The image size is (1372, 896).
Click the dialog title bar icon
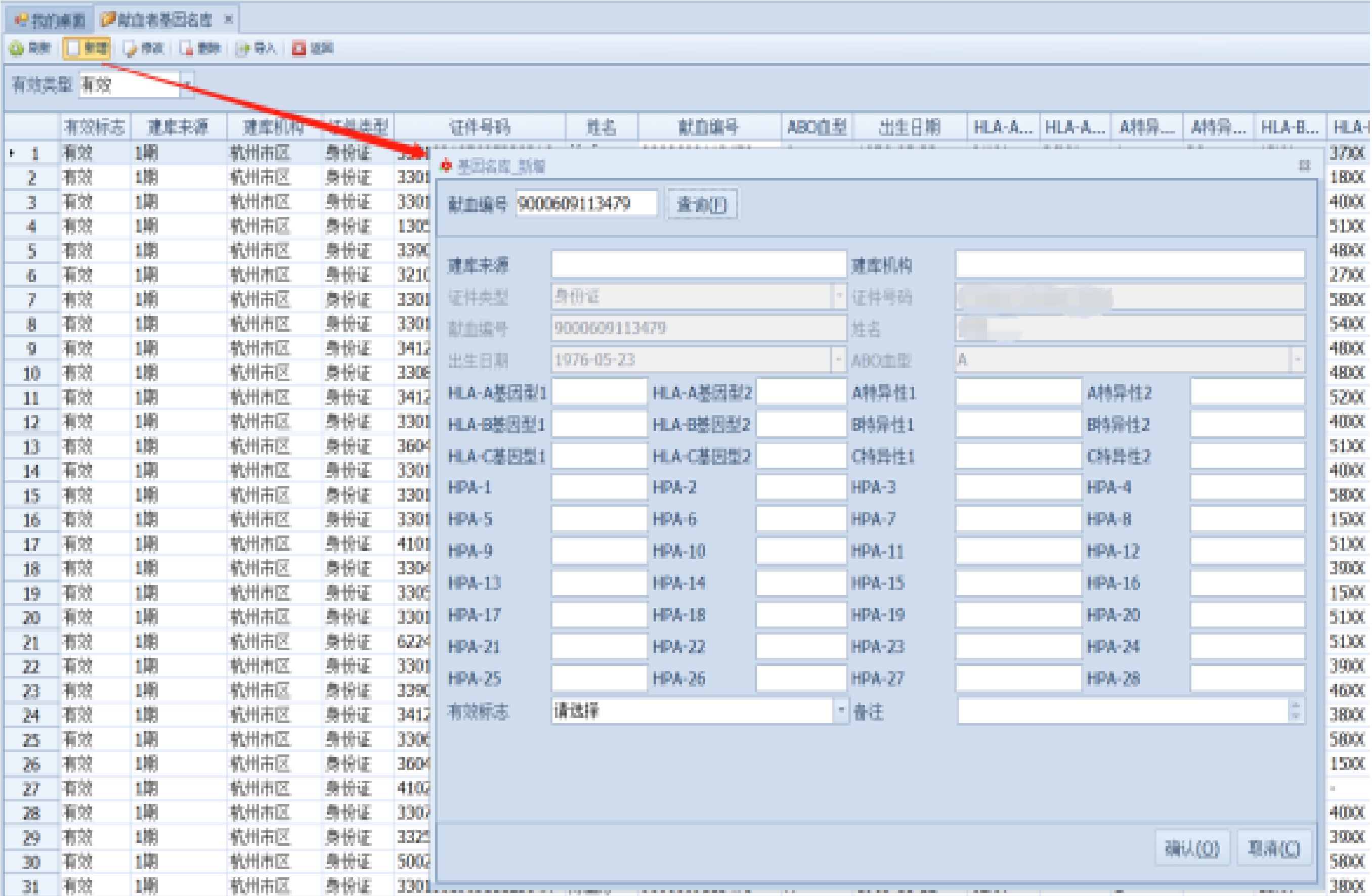(446, 166)
